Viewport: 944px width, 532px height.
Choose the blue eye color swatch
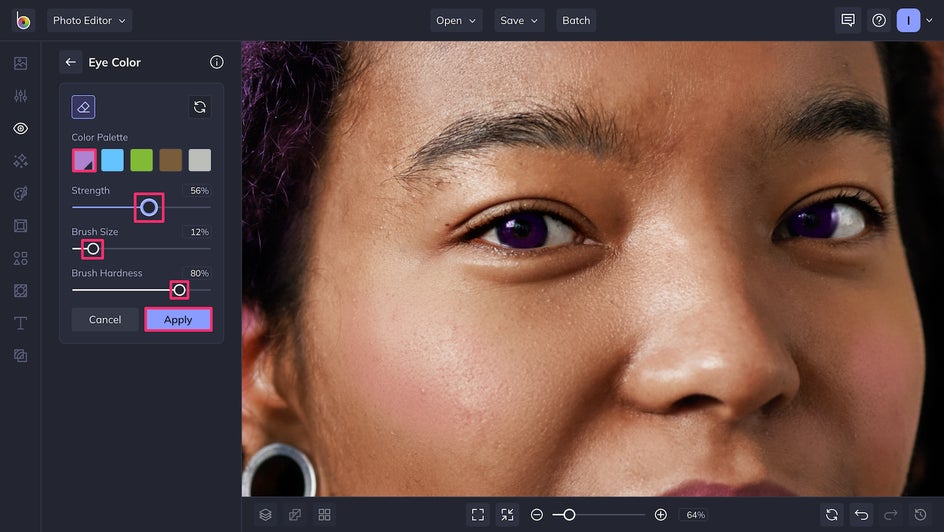tap(112, 160)
